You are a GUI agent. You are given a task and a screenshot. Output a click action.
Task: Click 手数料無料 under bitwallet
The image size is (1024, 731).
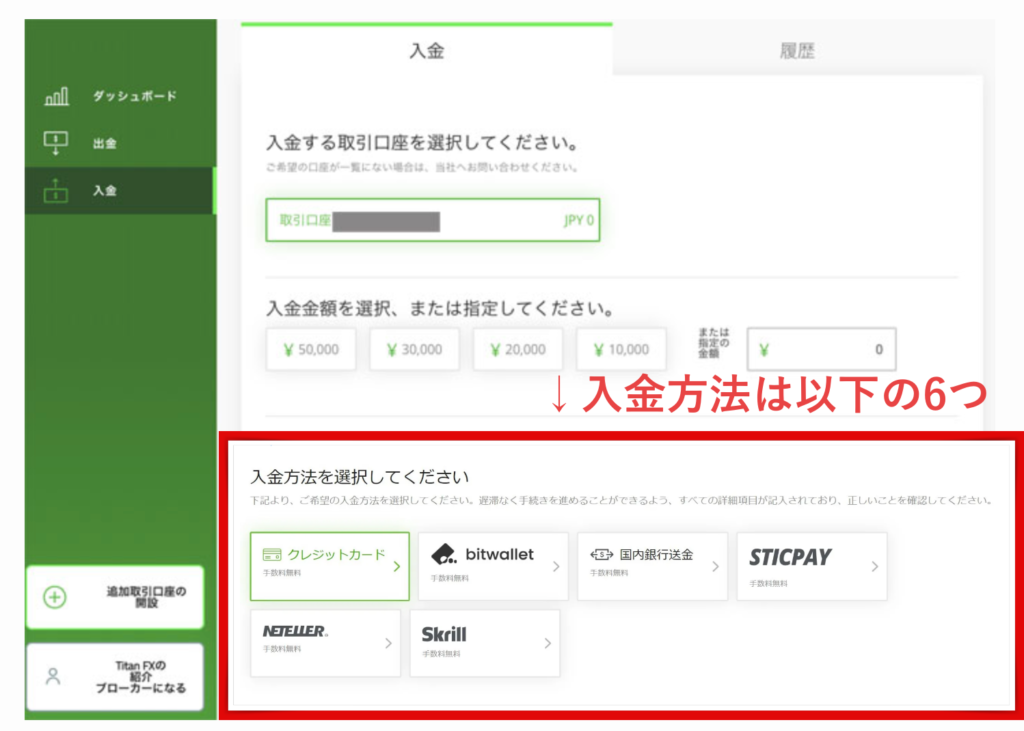click(450, 578)
